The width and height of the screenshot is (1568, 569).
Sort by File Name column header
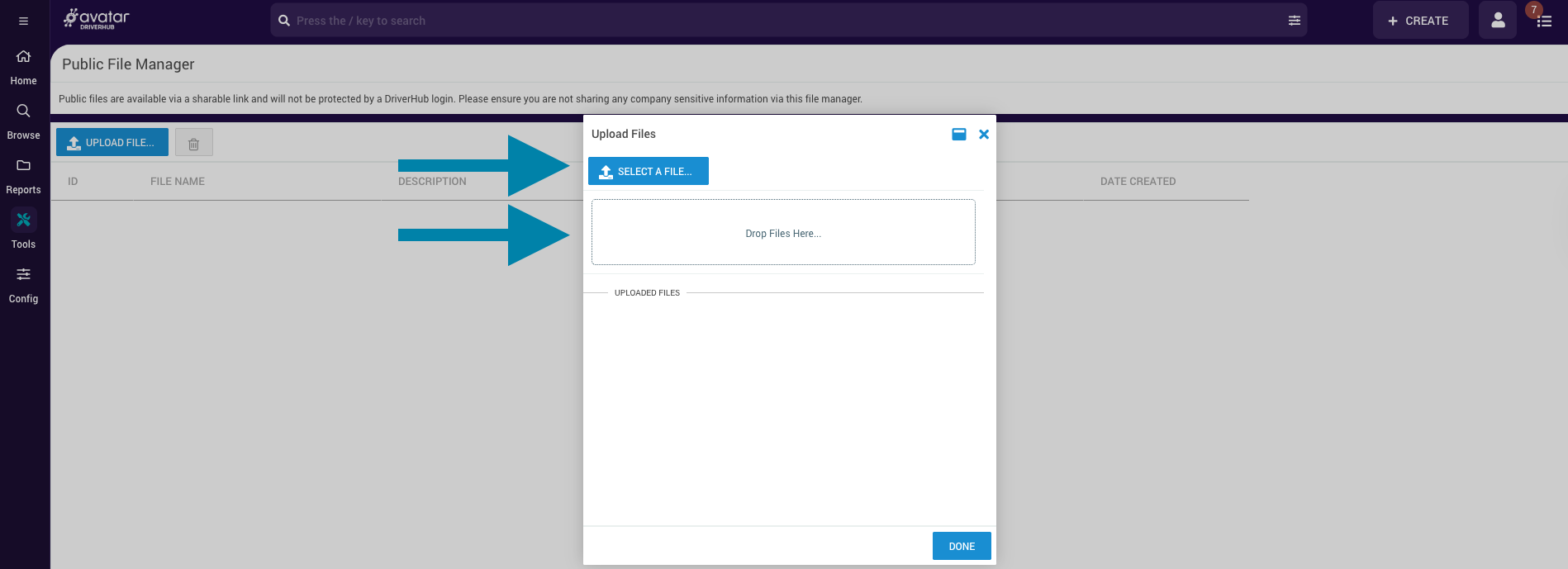tap(178, 182)
